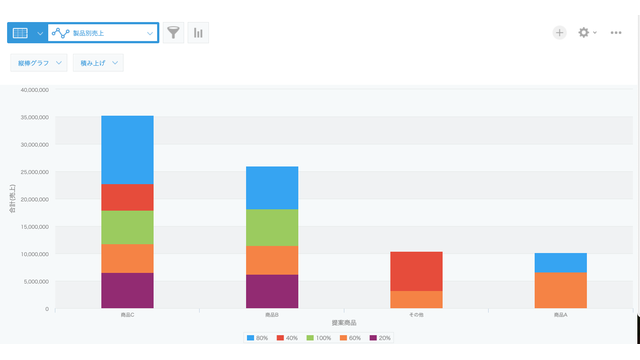Click the blue 80% segment of 商品B bar
This screenshot has width=640, height=360.
(272, 188)
